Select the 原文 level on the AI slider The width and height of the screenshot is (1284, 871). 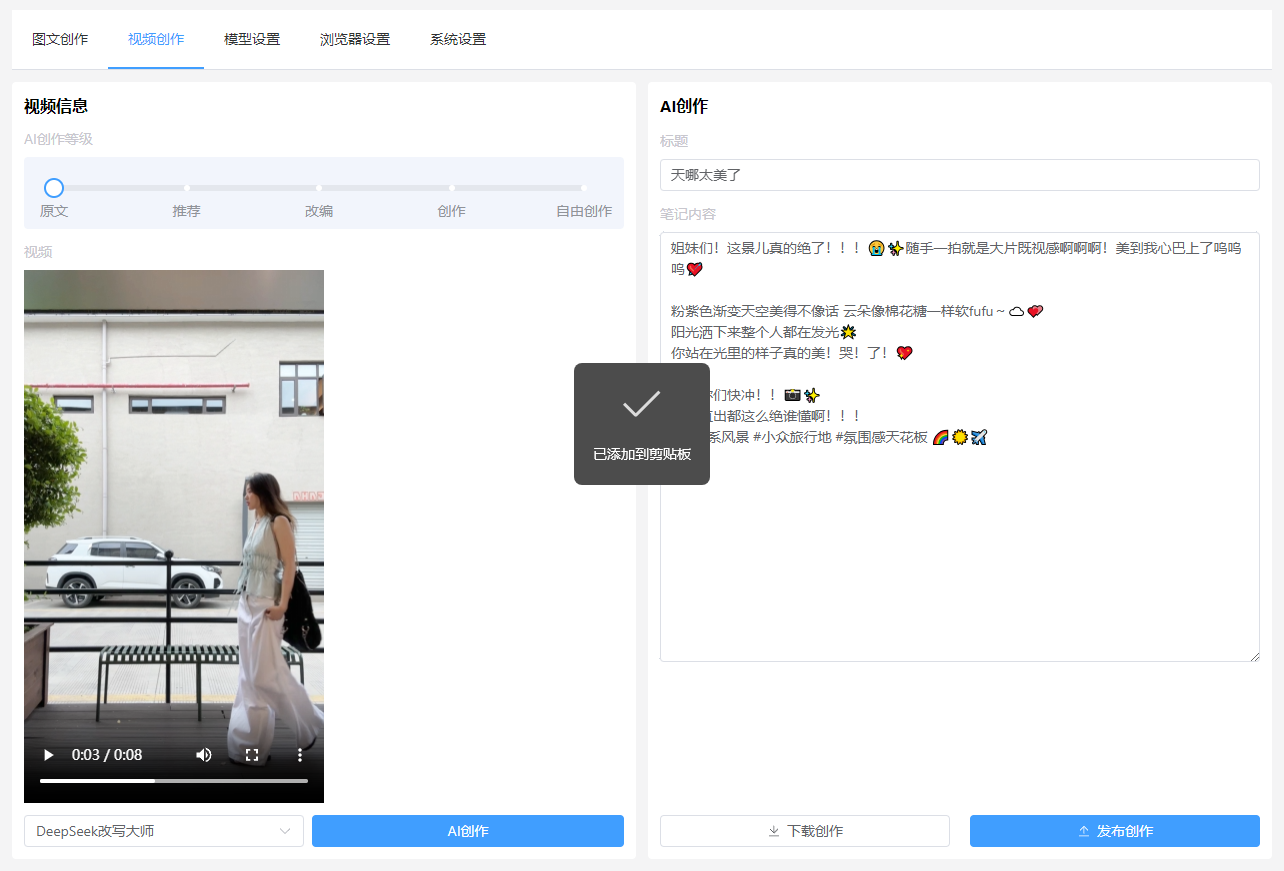[53, 187]
